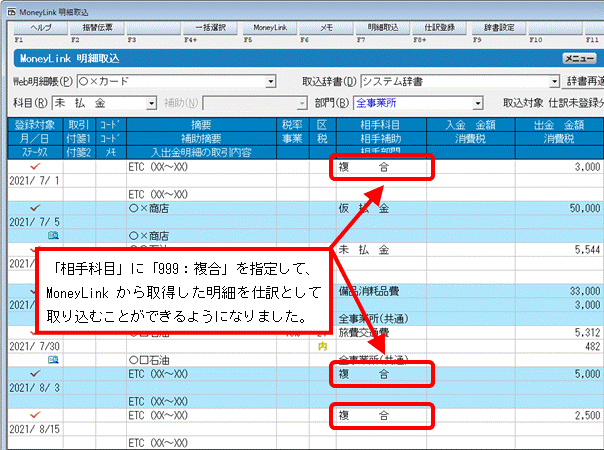Click the ヘルプ (F1) function button

[40, 28]
